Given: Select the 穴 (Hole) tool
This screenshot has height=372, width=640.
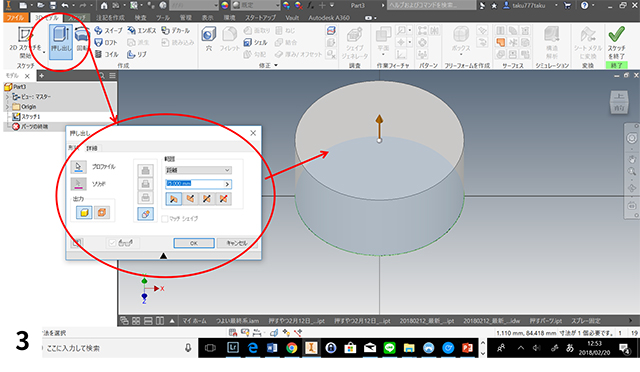Looking at the screenshot, I should tap(209, 39).
